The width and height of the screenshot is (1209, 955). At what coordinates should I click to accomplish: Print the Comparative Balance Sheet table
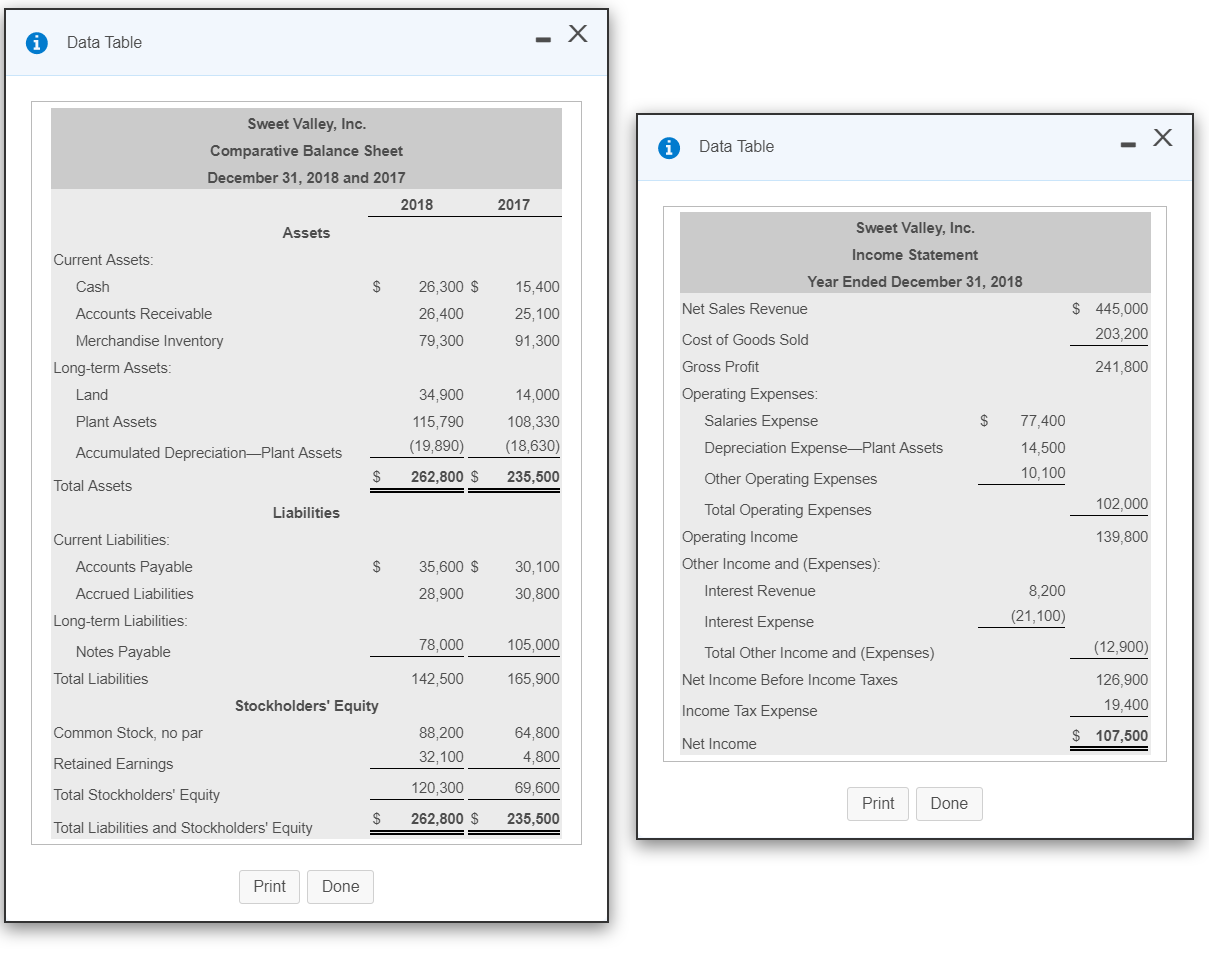click(x=269, y=886)
